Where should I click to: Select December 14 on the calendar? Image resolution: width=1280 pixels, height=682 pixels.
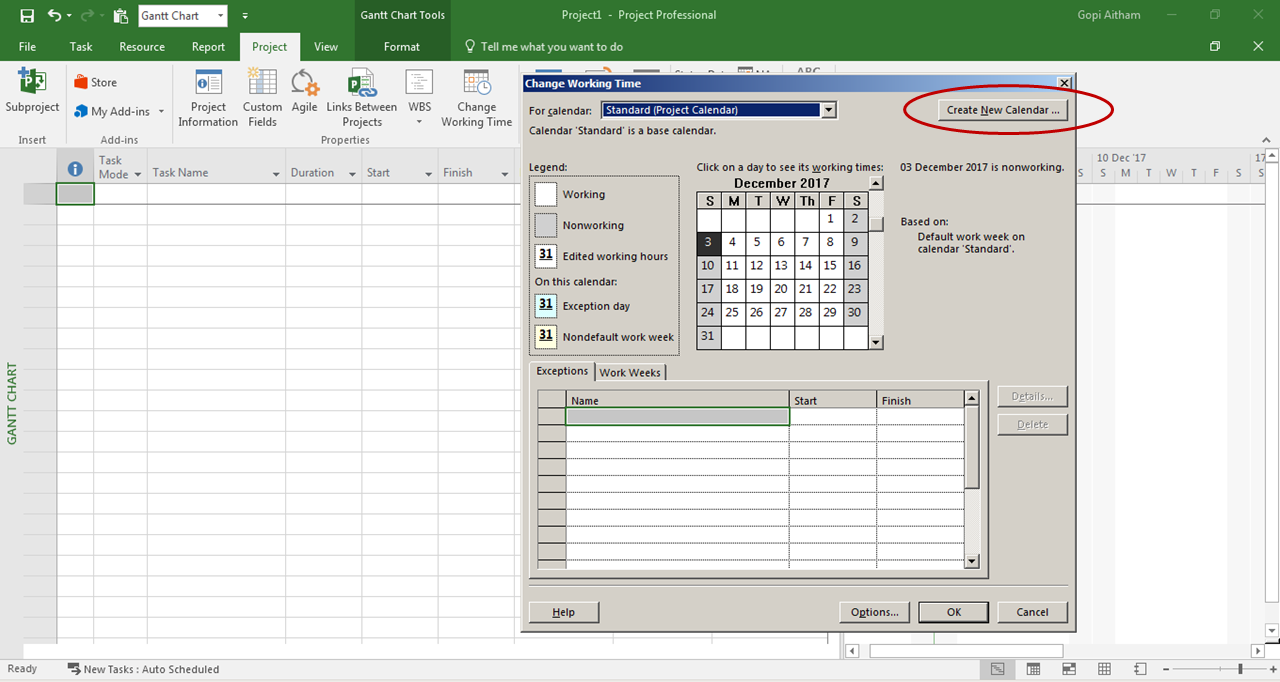[x=805, y=265]
